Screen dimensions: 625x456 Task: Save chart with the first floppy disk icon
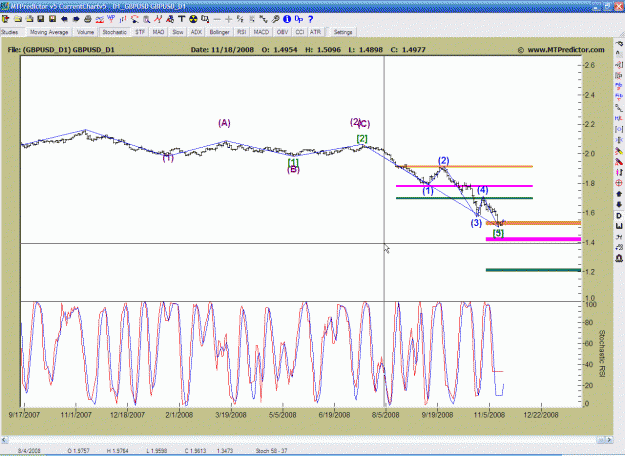click(x=41, y=19)
